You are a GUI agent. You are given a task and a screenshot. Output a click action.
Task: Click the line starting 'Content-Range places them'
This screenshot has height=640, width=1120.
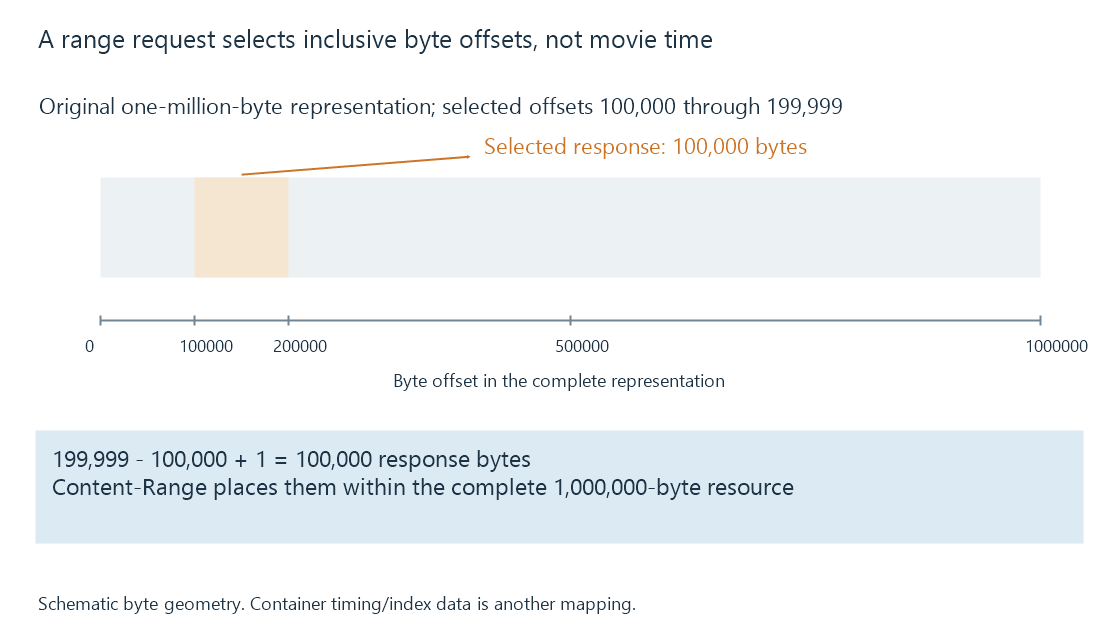point(423,487)
